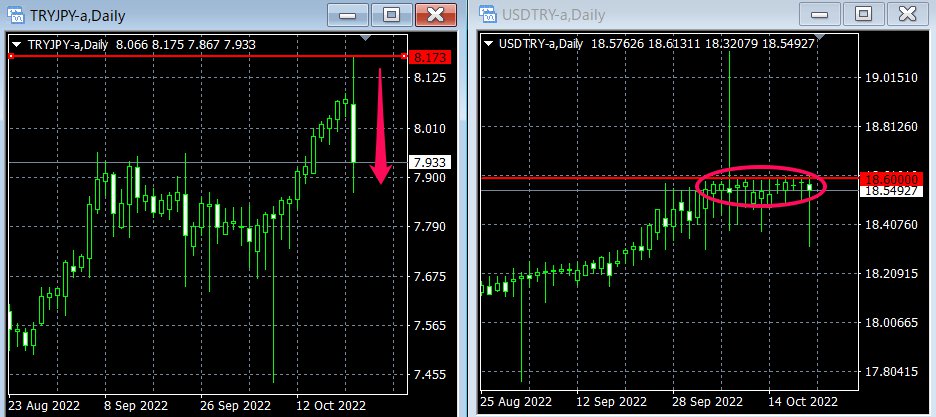
Task: Click the 28 Sep 2022 date label
Action: tap(708, 401)
